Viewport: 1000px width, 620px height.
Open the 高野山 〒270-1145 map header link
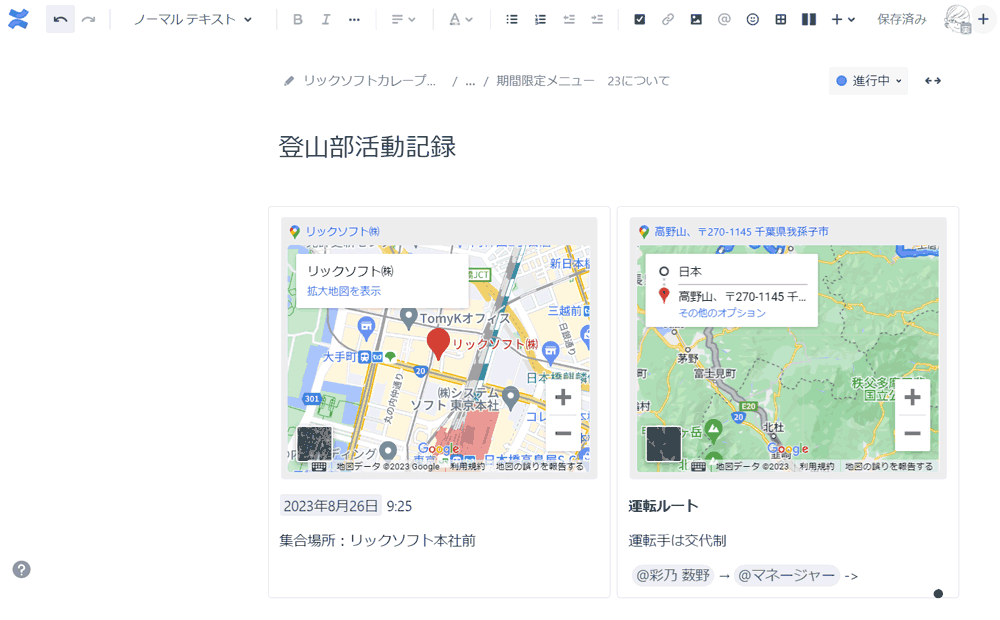tap(741, 232)
